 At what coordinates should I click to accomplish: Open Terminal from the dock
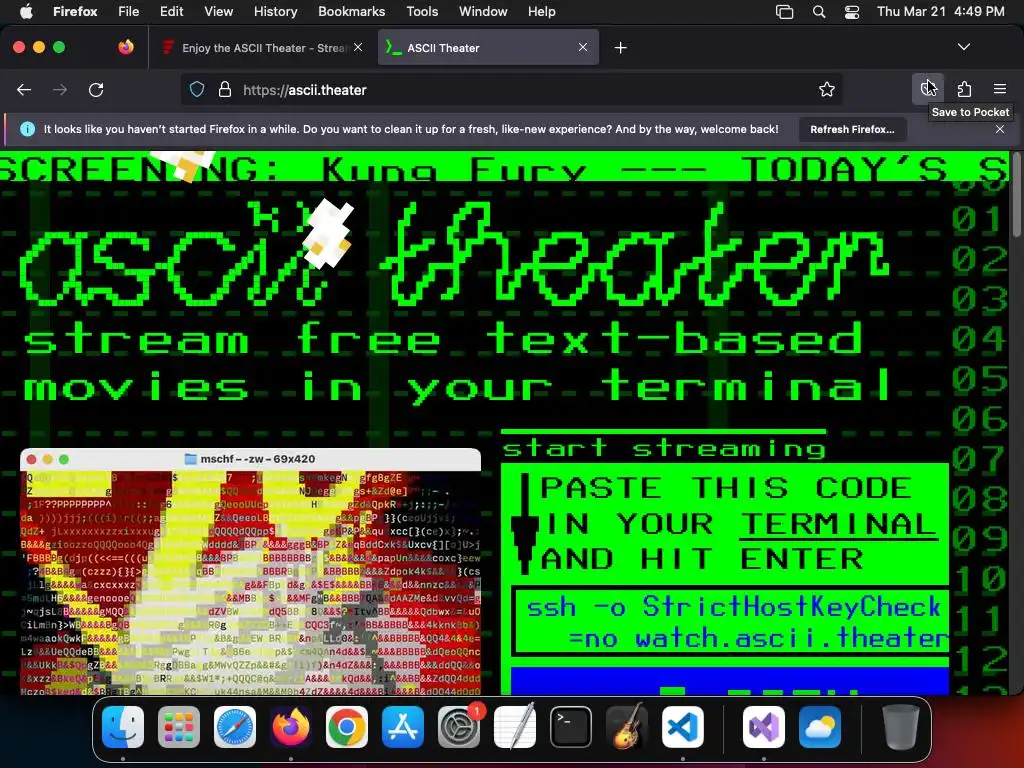pos(571,727)
